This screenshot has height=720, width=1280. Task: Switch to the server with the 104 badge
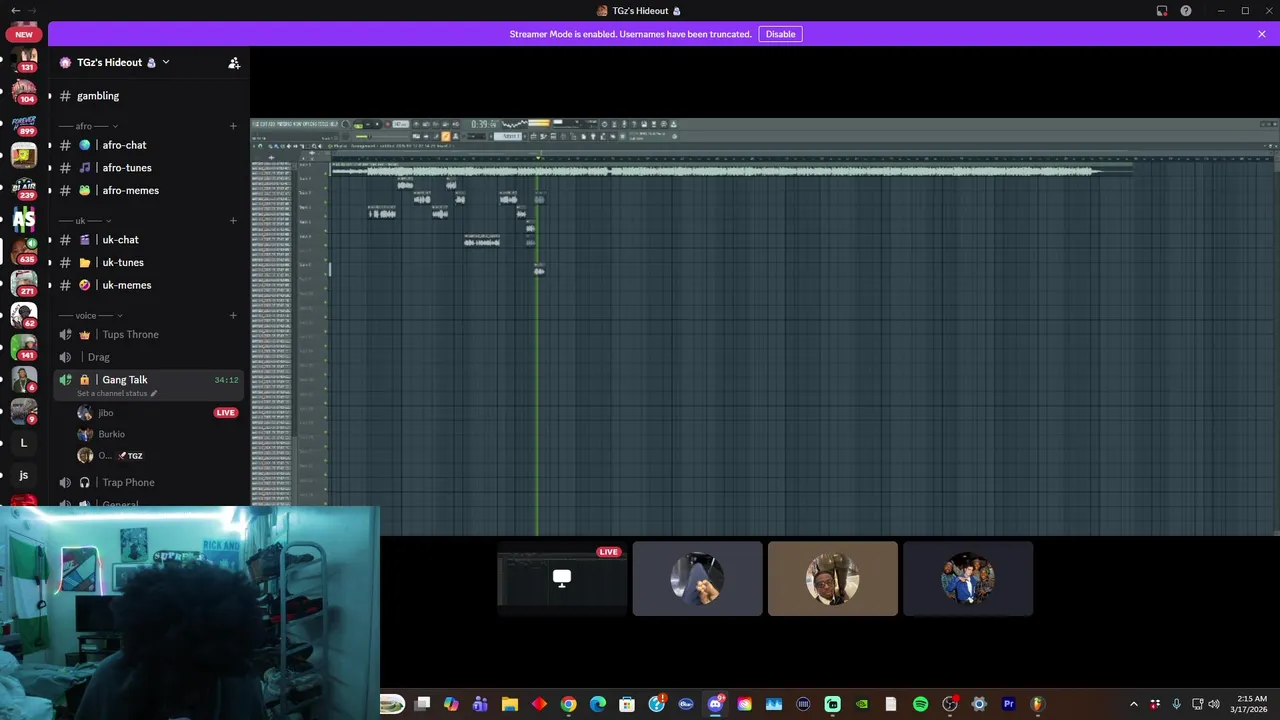(x=24, y=91)
